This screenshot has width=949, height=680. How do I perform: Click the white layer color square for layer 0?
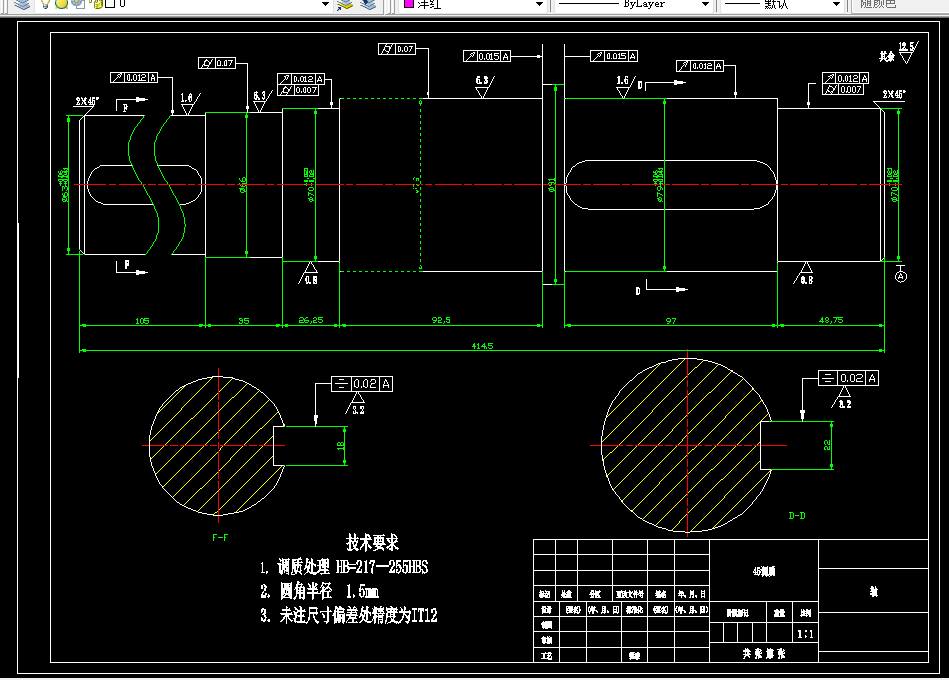click(110, 4)
